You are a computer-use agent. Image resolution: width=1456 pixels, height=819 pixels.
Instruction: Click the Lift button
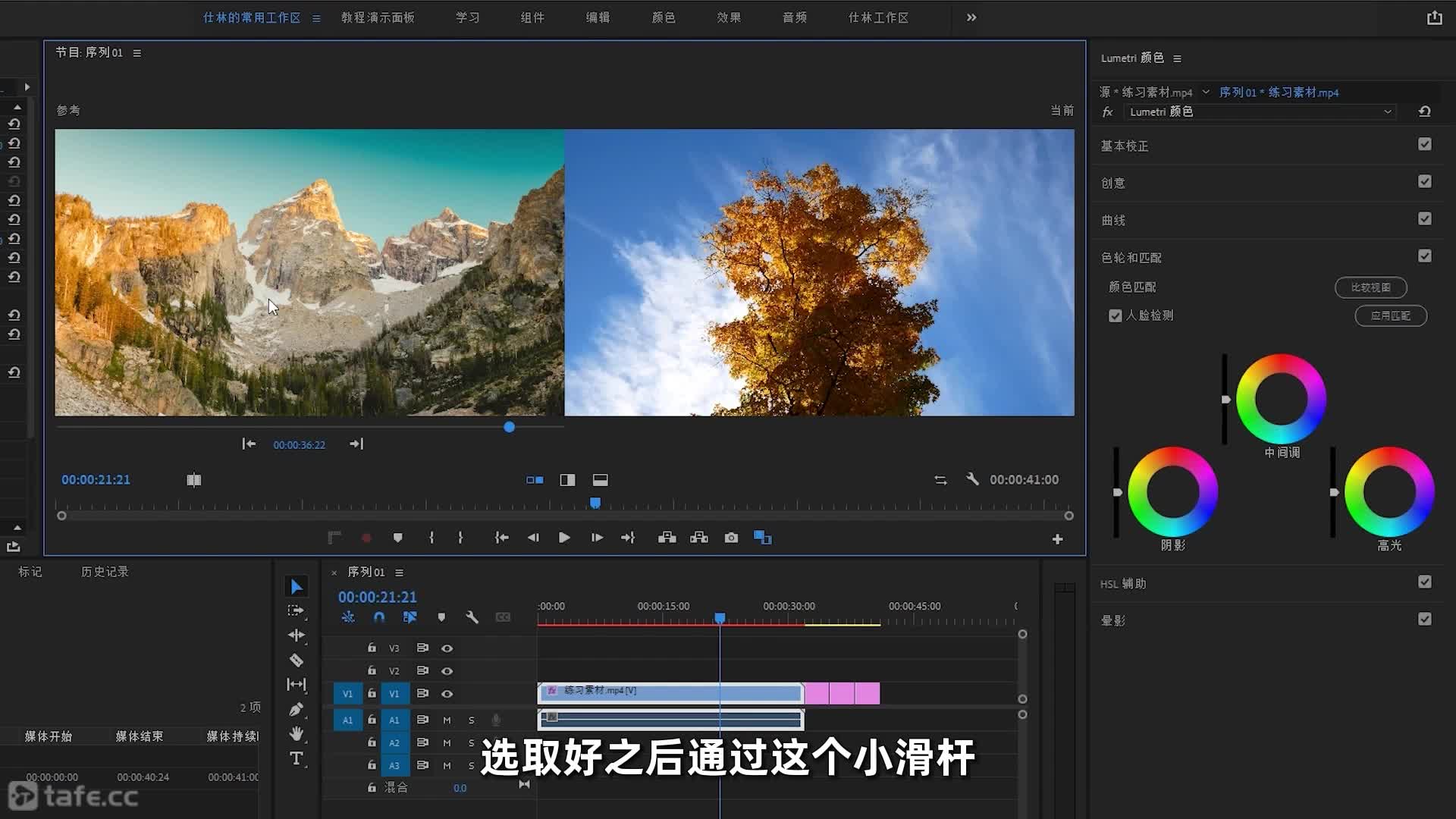tap(667, 538)
